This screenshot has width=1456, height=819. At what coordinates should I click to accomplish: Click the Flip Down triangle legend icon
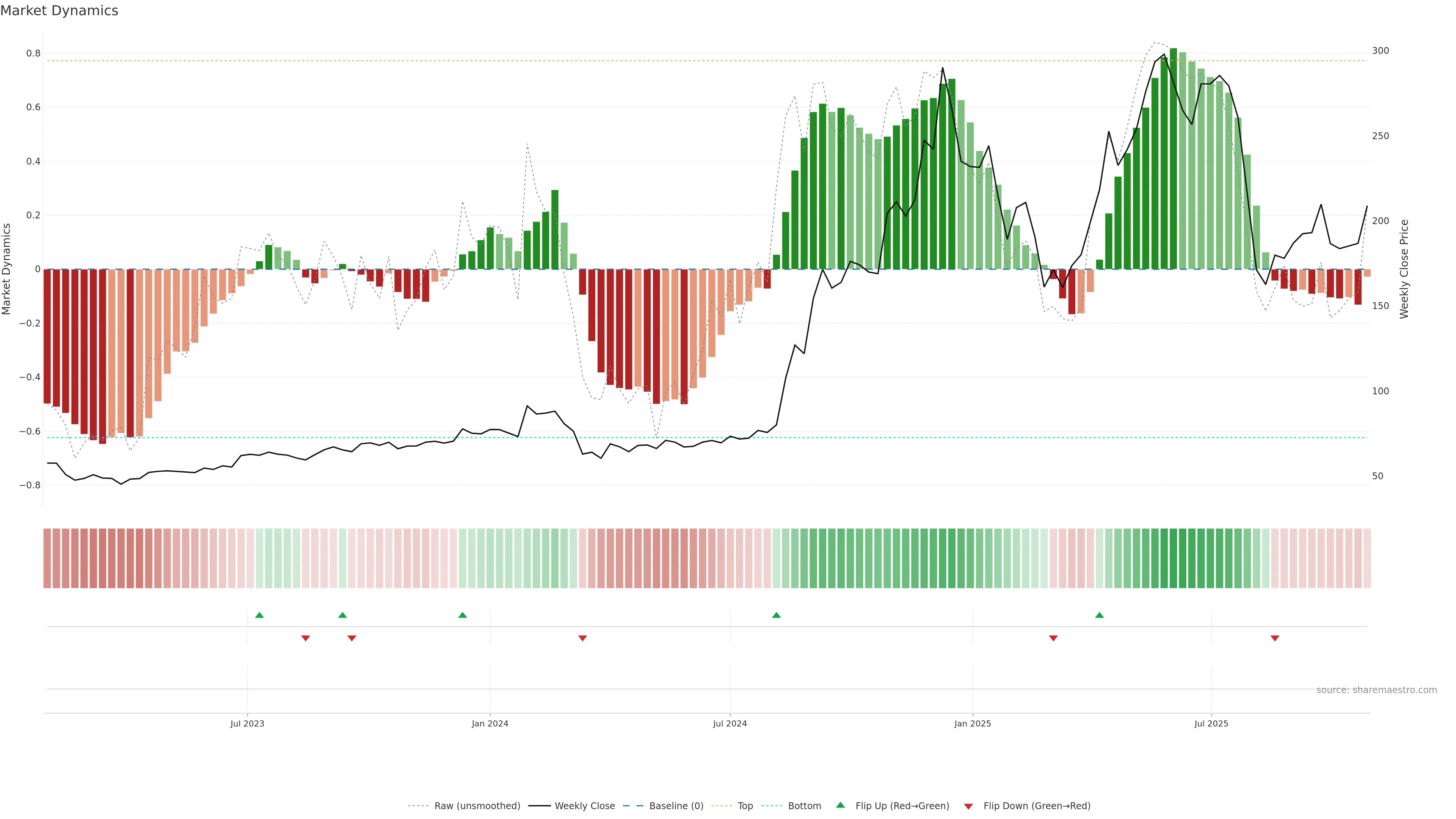968,806
